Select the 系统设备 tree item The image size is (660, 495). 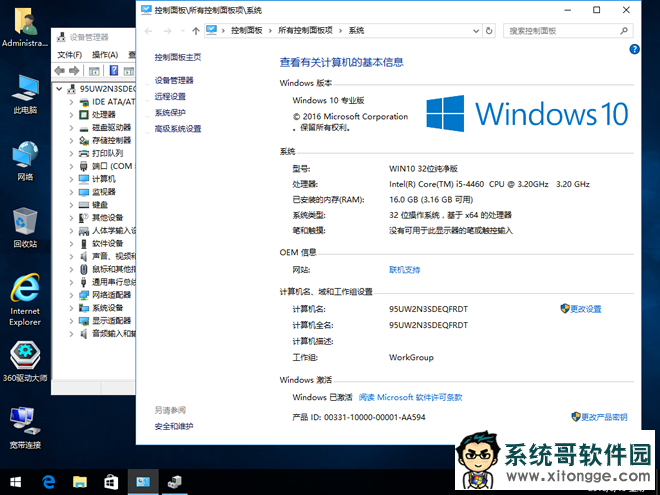click(x=107, y=308)
